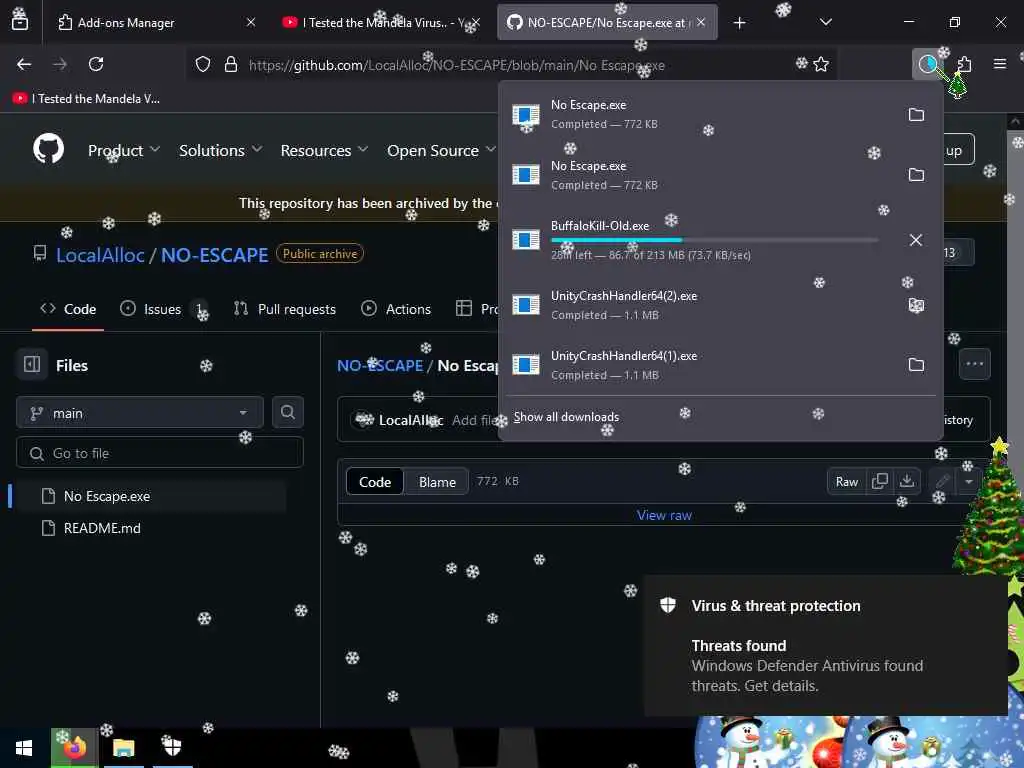Screen dimensions: 1024x768
Task: Click the BuffaloKill-Old.exe download progress bar
Action: click(714, 240)
